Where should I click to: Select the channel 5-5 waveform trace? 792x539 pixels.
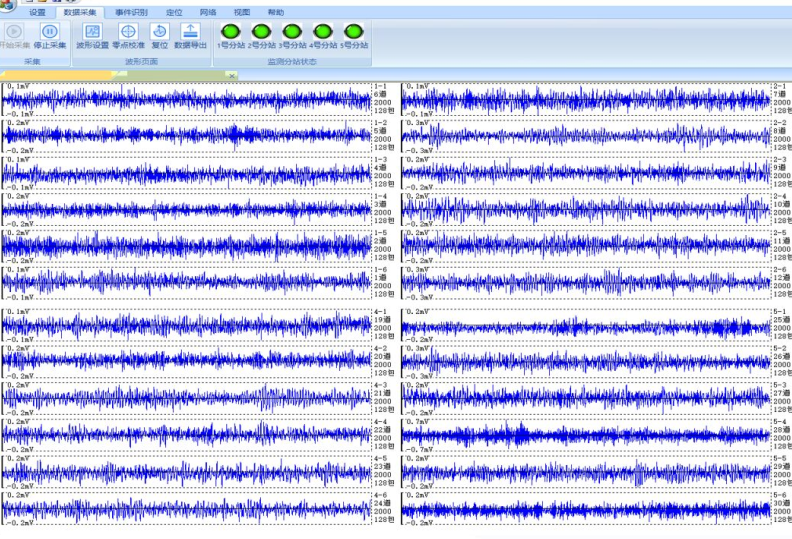pos(586,472)
